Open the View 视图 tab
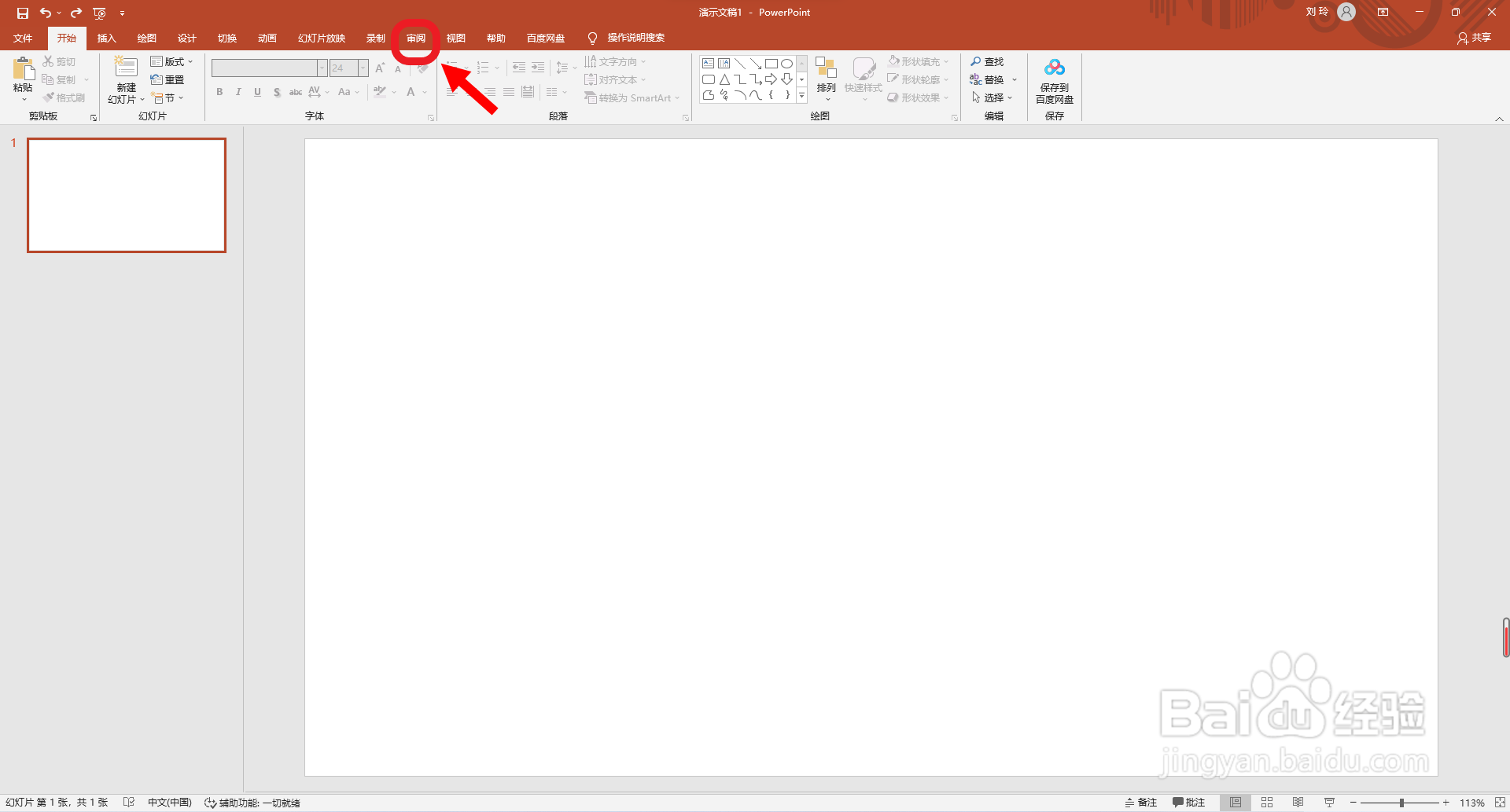 pyautogui.click(x=456, y=38)
